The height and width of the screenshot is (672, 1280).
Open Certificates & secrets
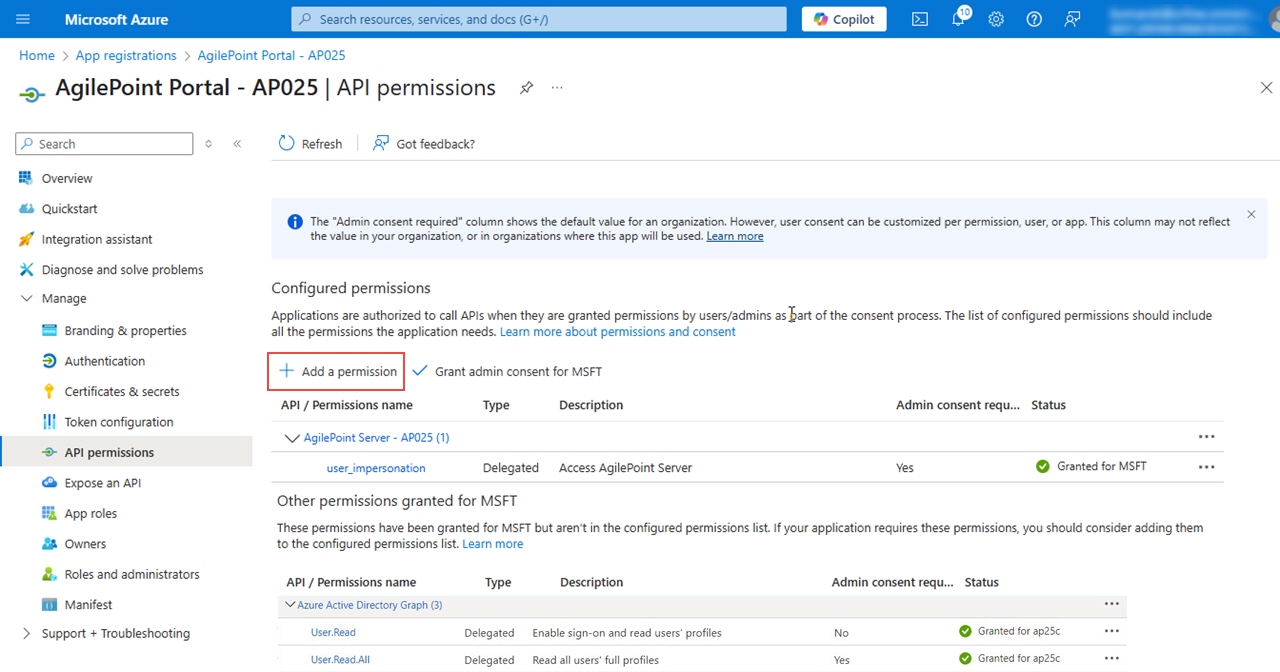point(122,392)
